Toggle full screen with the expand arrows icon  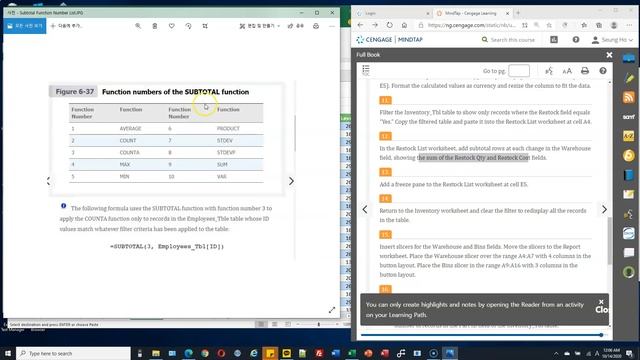click(x=332, y=310)
